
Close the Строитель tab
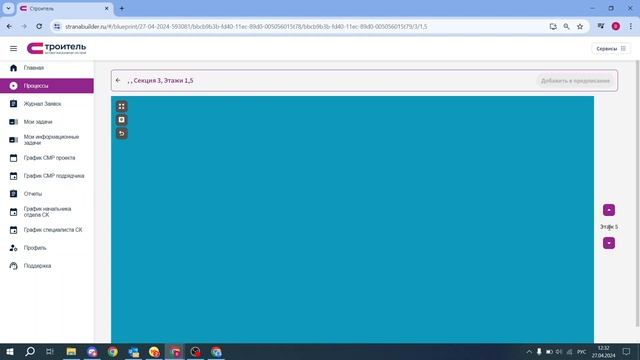tap(107, 9)
